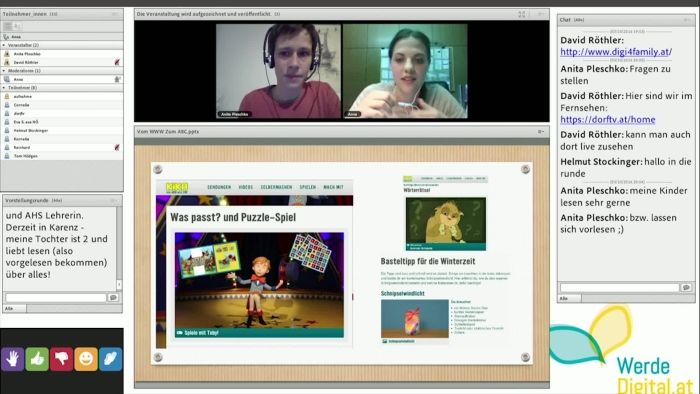Click the Vorstellungsrunde message input field

click(56, 297)
